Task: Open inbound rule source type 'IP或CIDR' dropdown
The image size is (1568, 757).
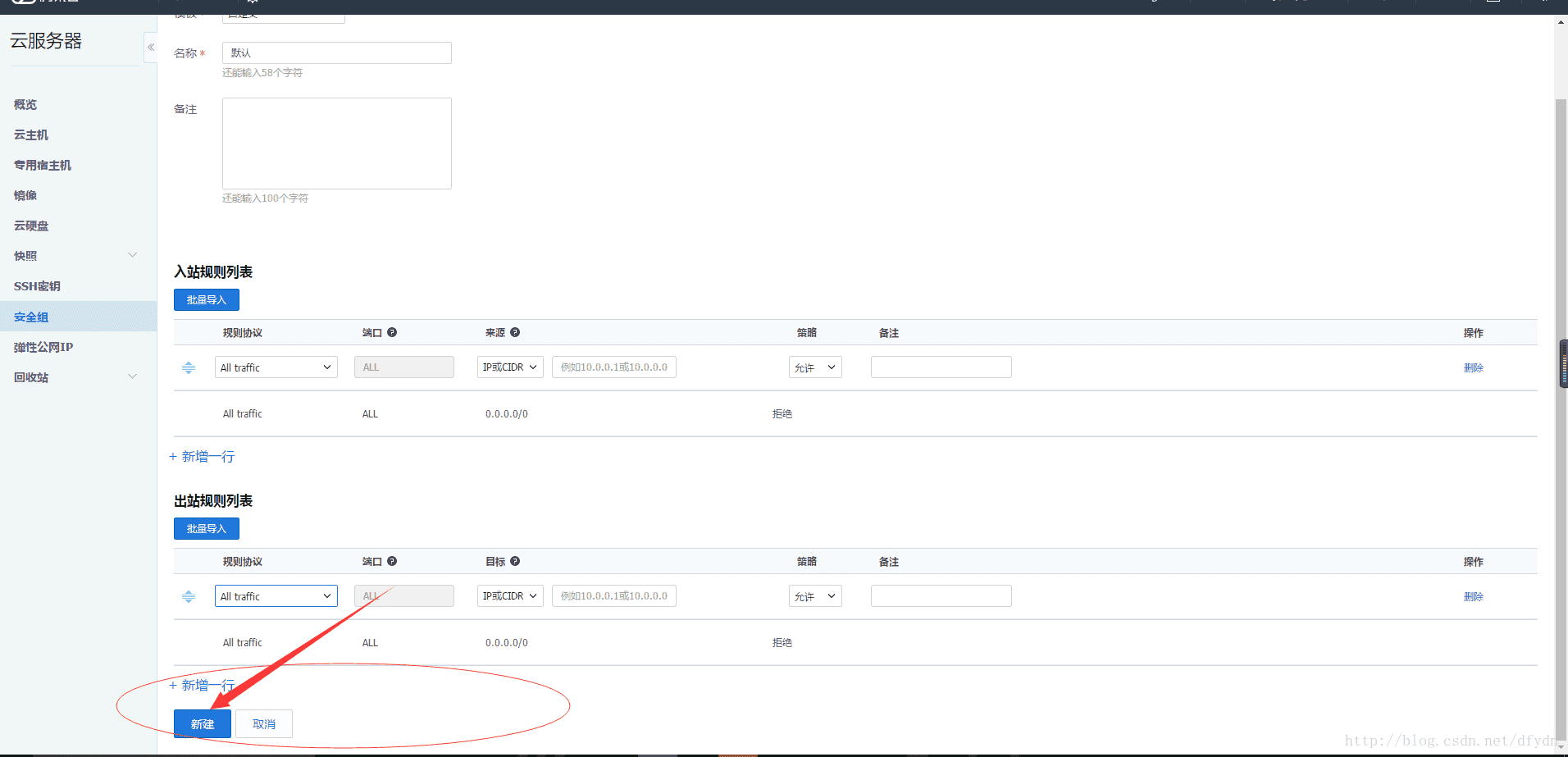Action: pyautogui.click(x=509, y=367)
